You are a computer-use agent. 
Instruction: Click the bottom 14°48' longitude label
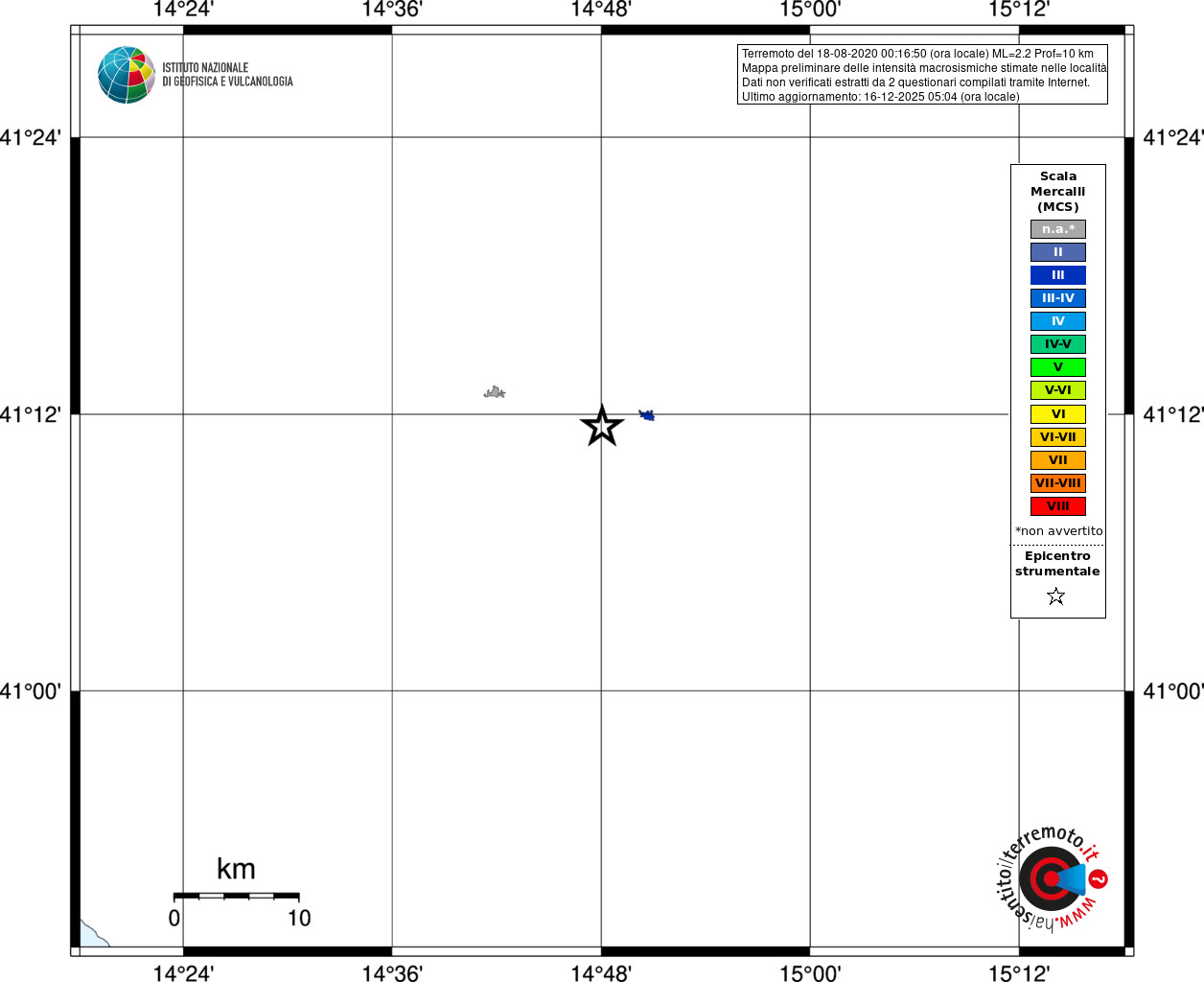click(x=601, y=973)
